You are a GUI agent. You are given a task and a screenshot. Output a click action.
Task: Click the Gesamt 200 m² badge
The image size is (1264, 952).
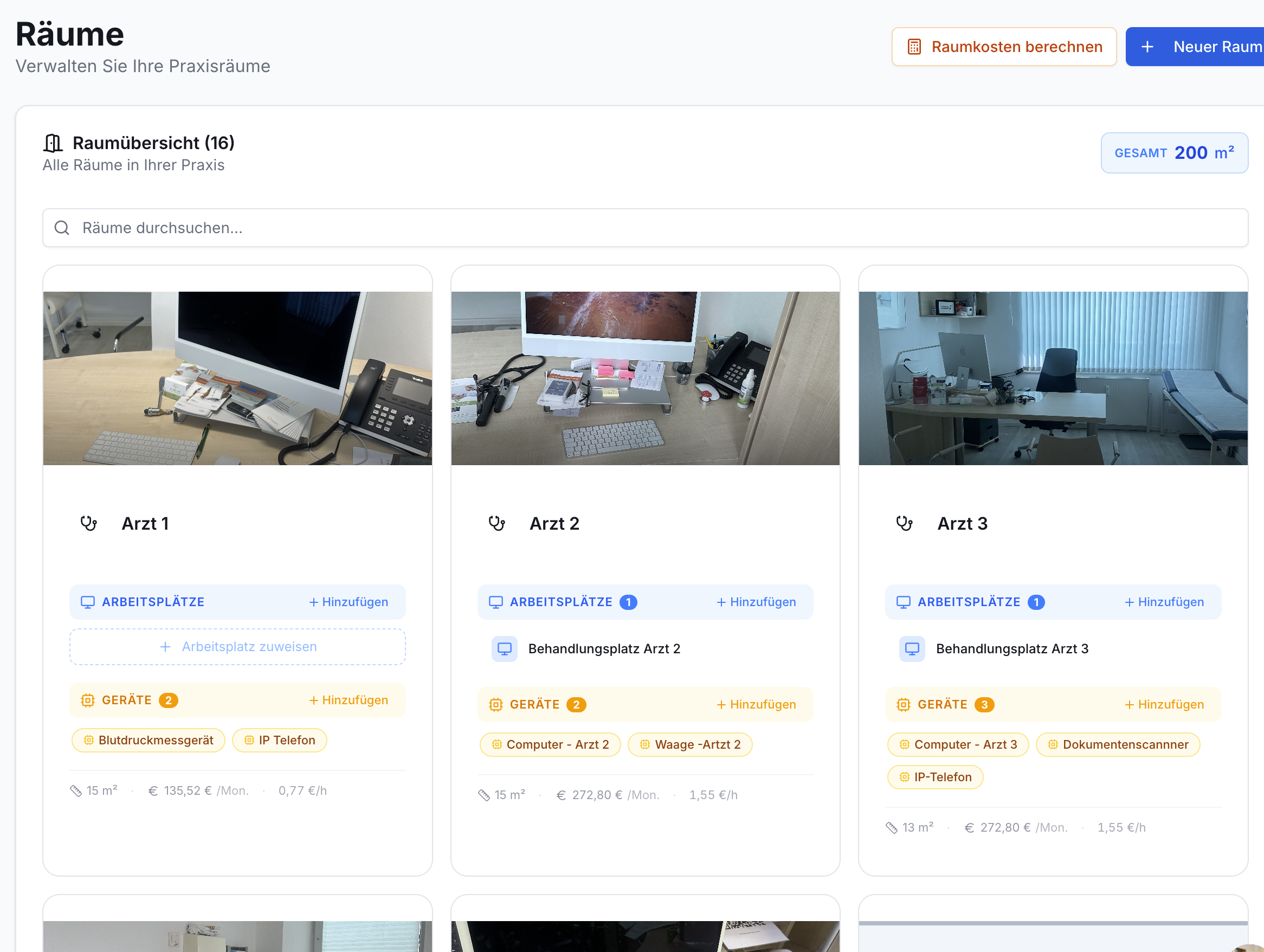[1174, 153]
